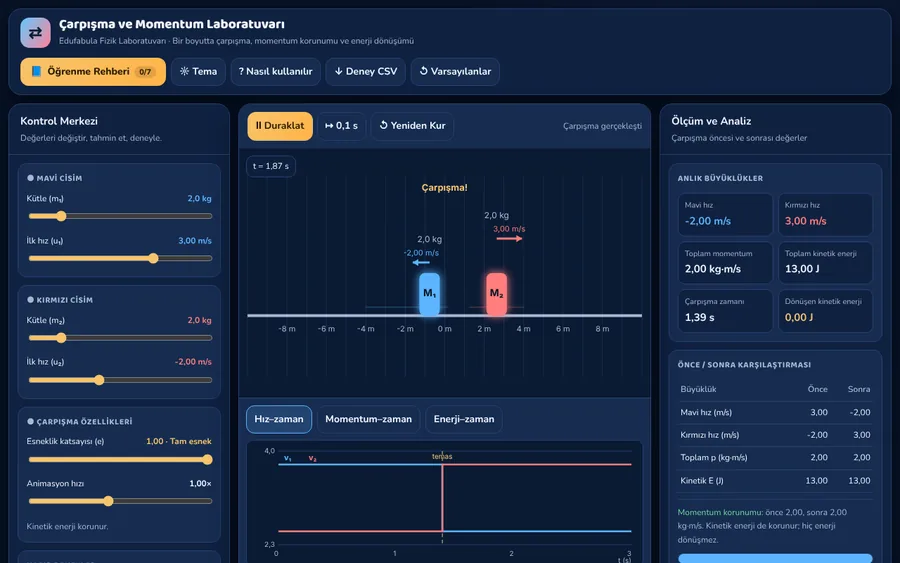Click the Çarpışma gerçekleşti status text
This screenshot has width=900, height=563.
602,126
